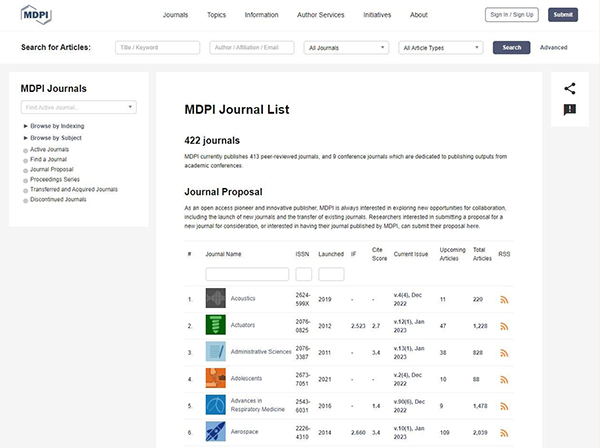The height and width of the screenshot is (448, 600).
Task: Open the Advanced search link
Action: tap(553, 47)
